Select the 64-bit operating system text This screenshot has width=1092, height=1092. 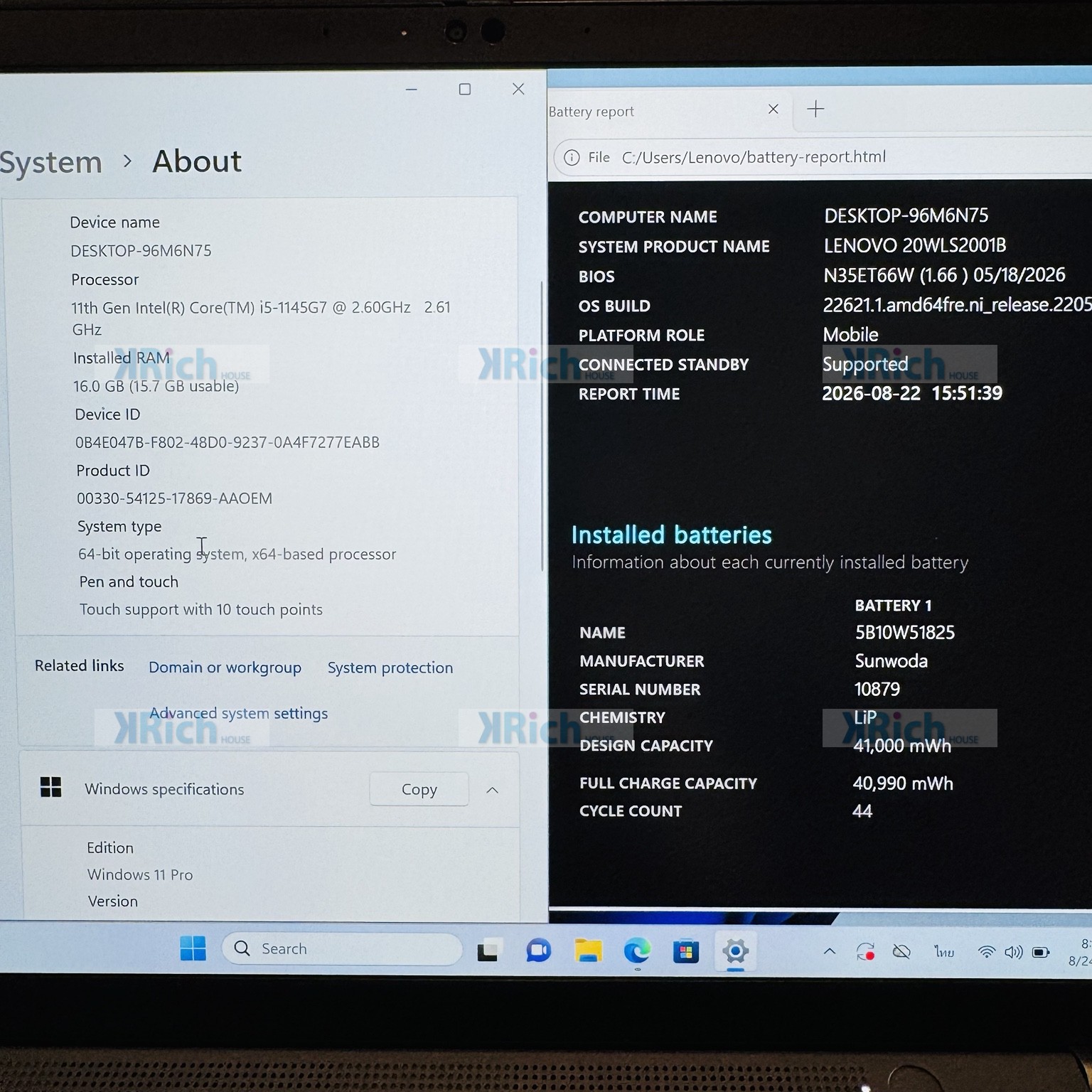click(237, 554)
